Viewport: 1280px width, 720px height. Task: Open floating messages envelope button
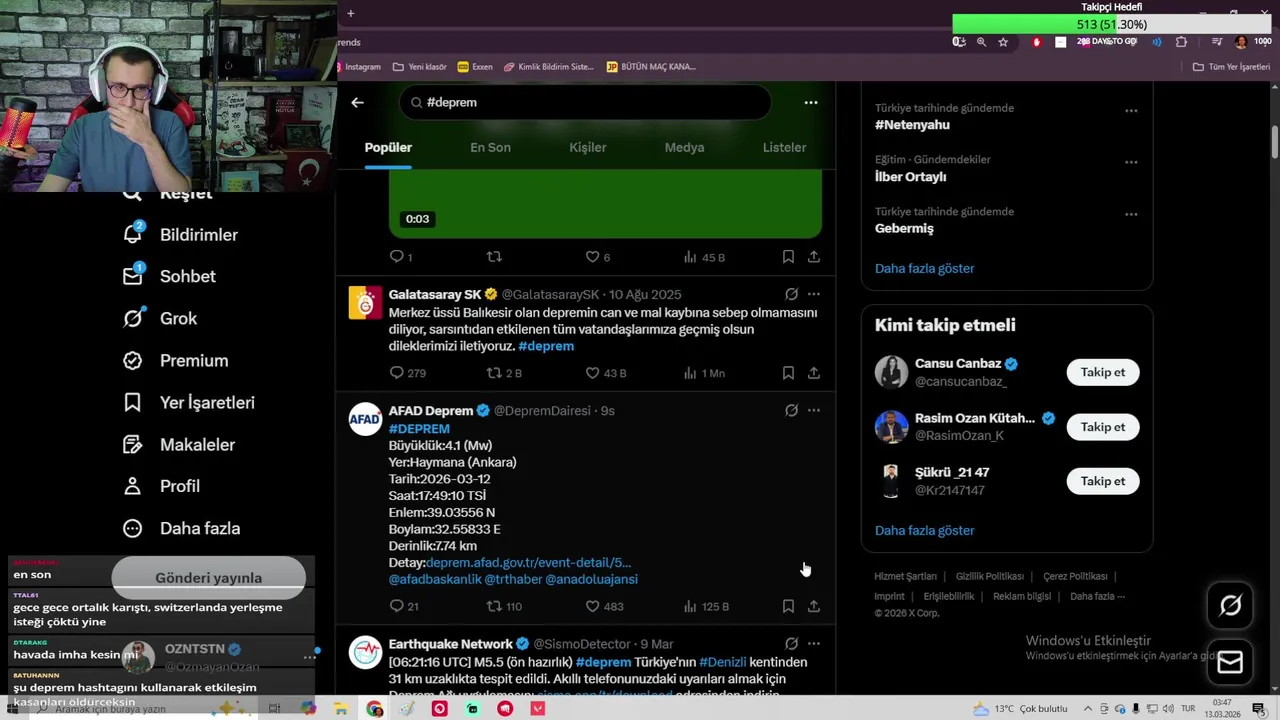point(1230,662)
